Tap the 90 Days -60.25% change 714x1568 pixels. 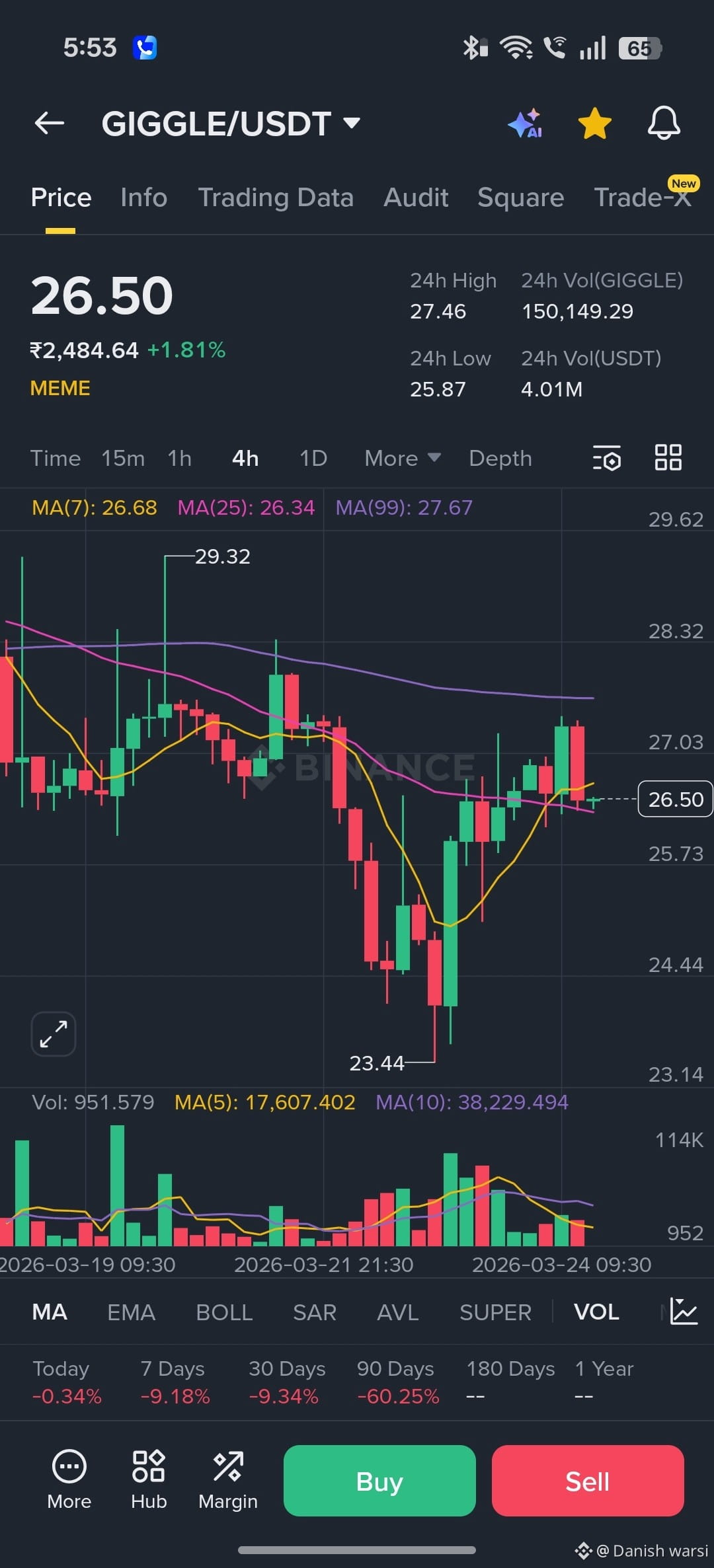click(x=398, y=1382)
